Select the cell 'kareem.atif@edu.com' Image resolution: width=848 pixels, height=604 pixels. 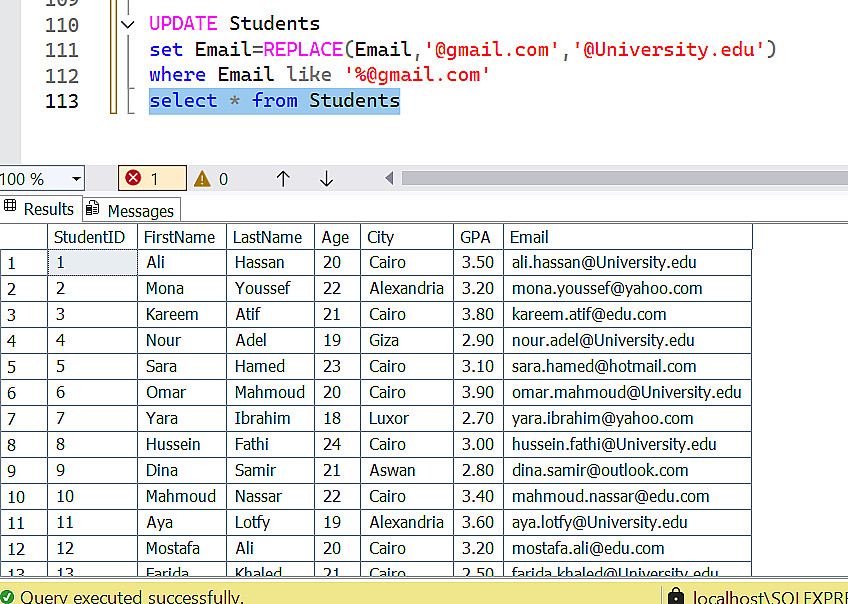click(627, 314)
